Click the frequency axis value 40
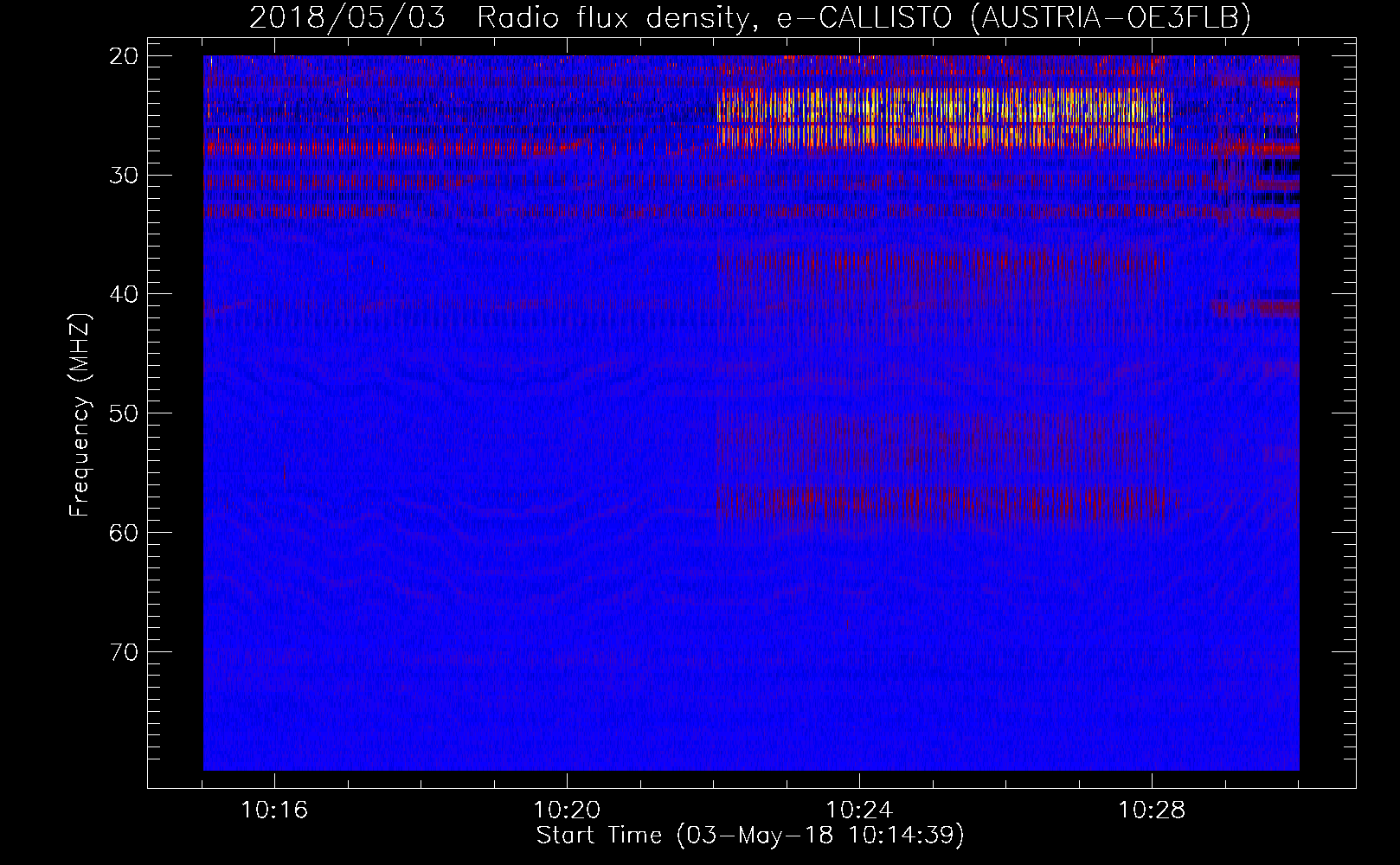Image resolution: width=1400 pixels, height=865 pixels. pos(124,294)
